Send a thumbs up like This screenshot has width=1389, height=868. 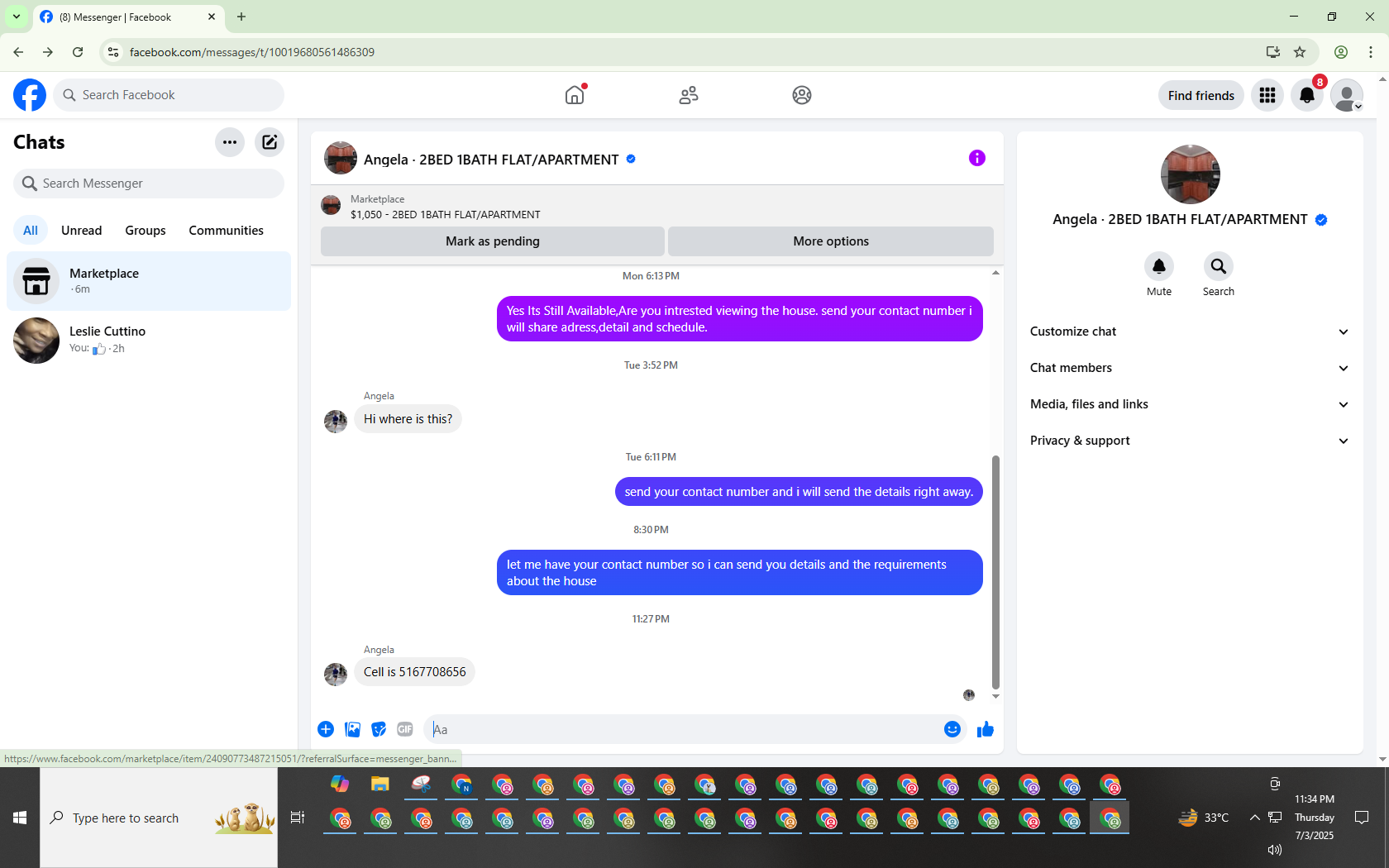[986, 729]
